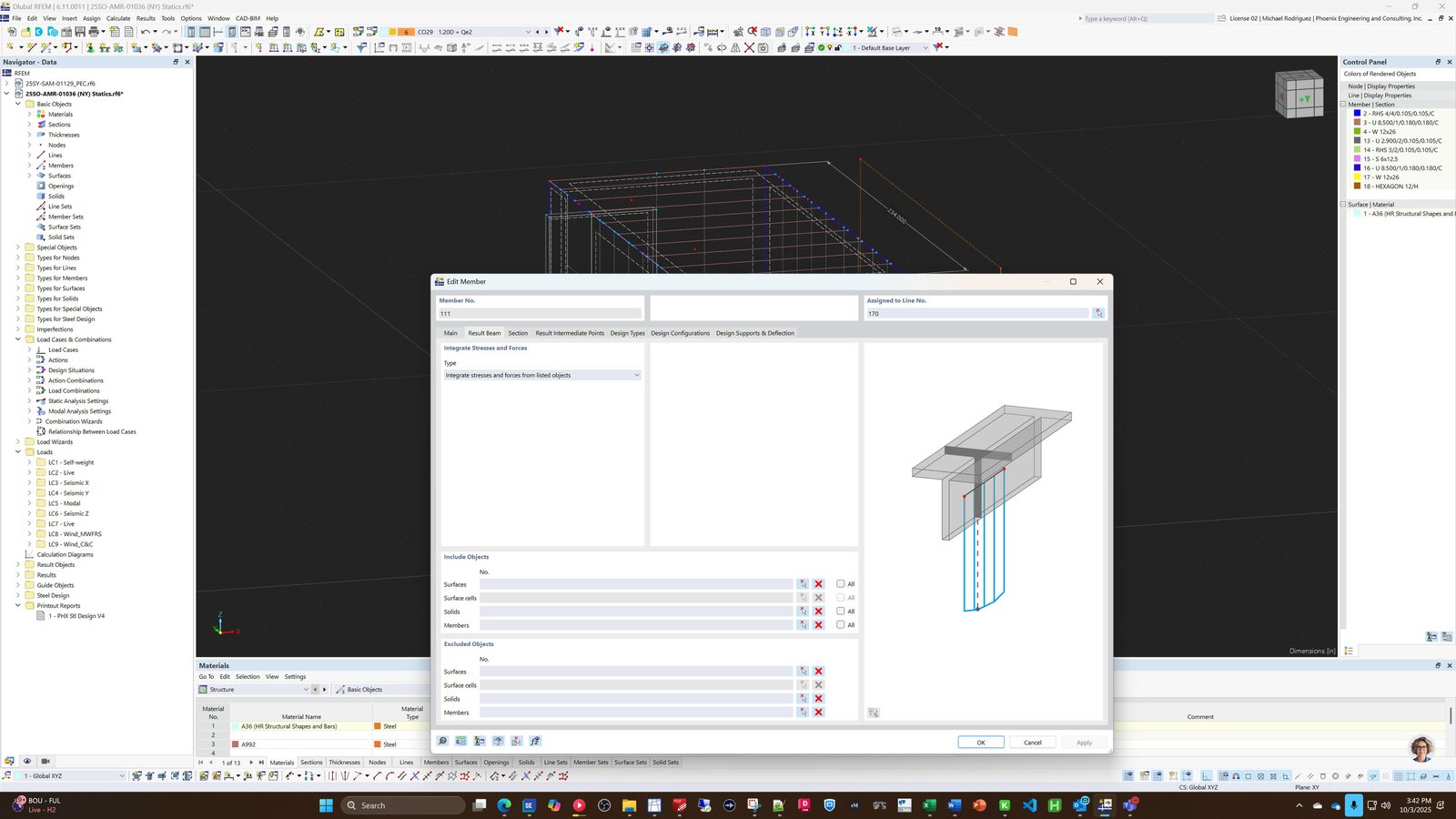This screenshot has height=819, width=1456.
Task: Open the Default Base Layer dropdown
Action: point(925,48)
